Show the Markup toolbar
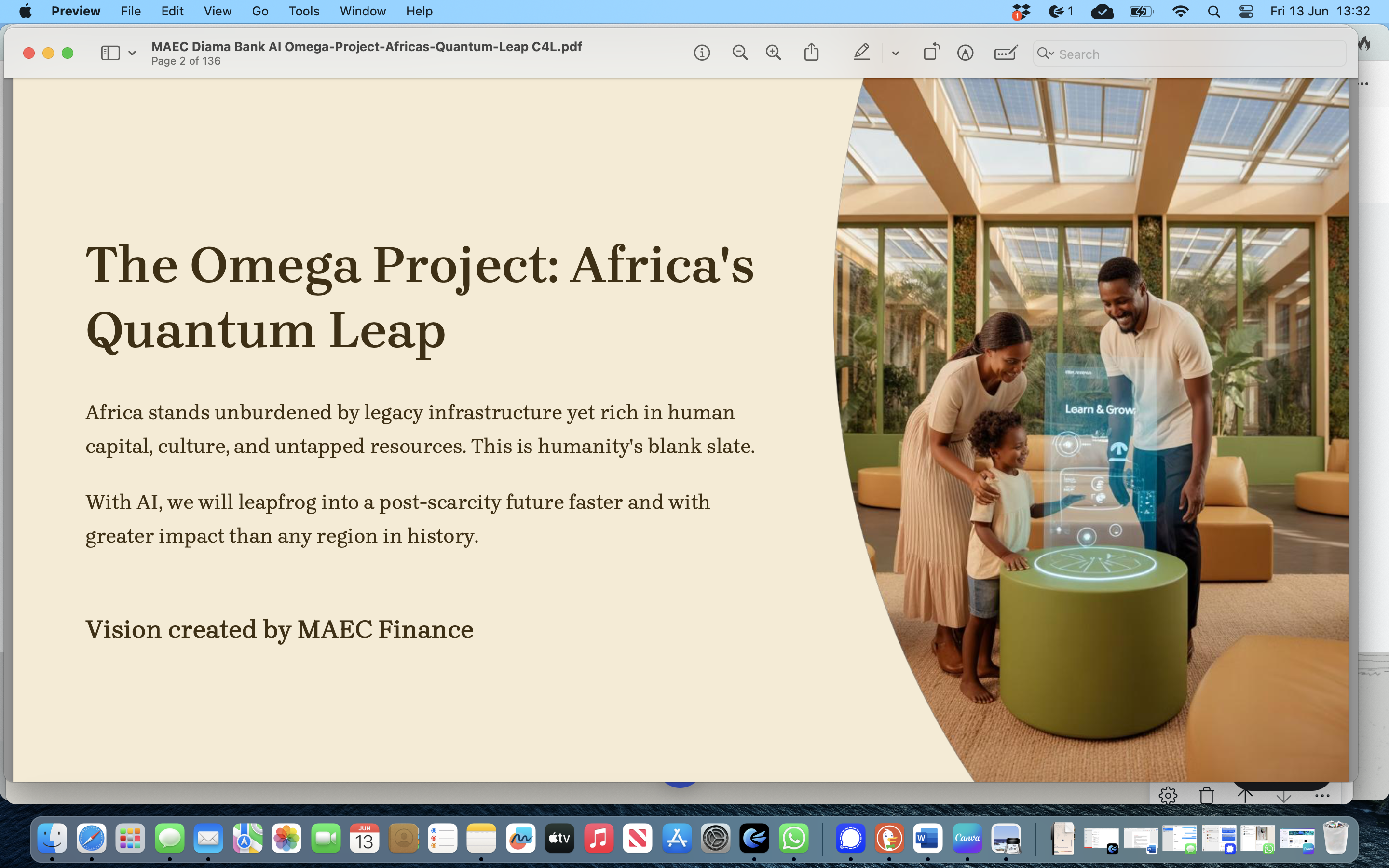 (x=965, y=54)
